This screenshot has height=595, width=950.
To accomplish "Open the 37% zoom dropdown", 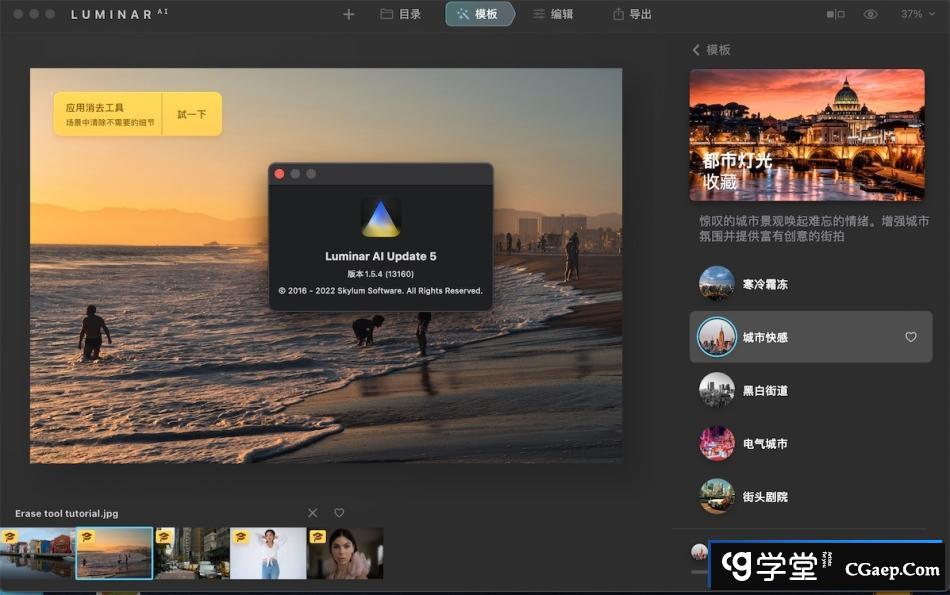I will [x=917, y=14].
